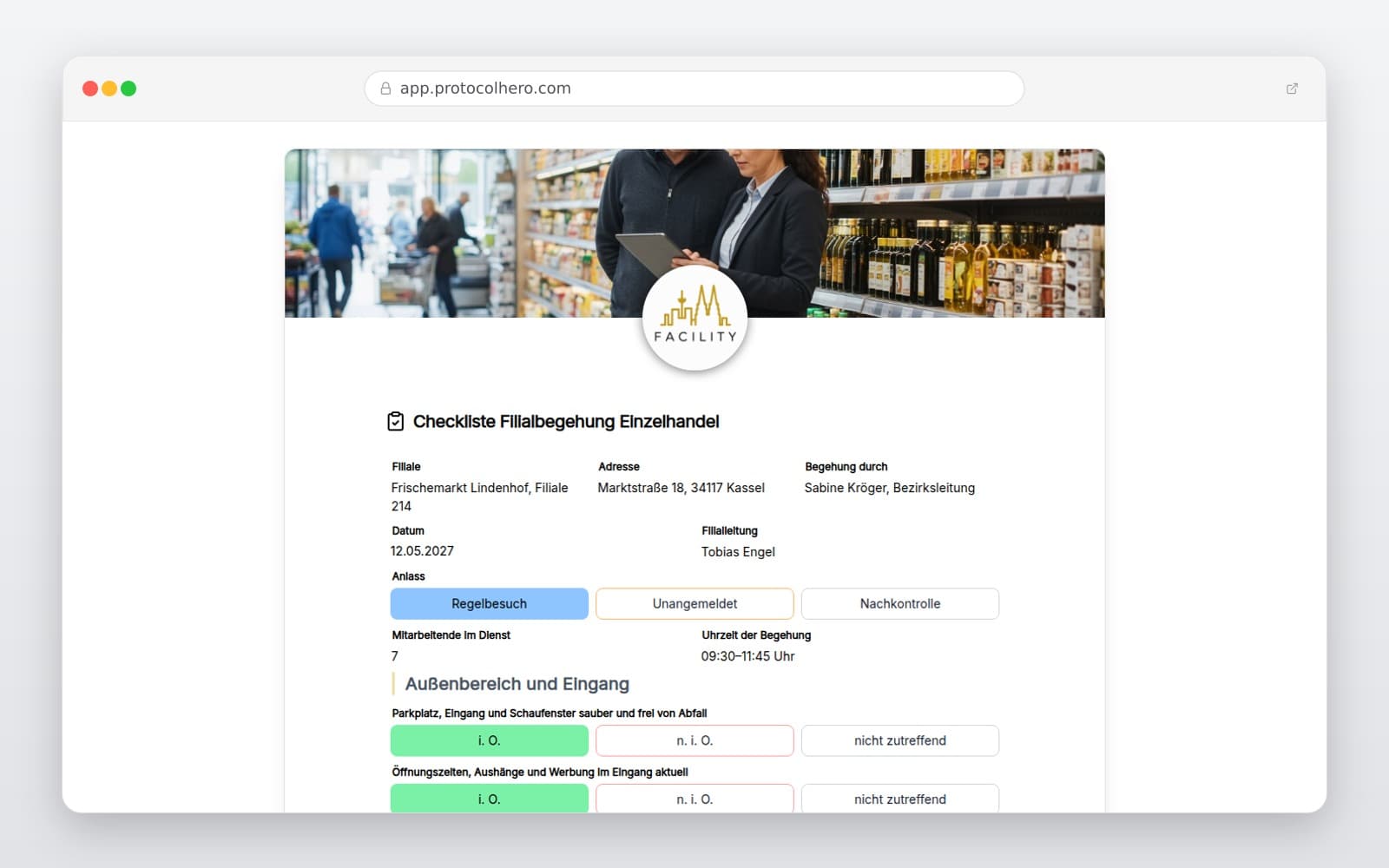Viewport: 1389px width, 868px height.
Task: Open the external link icon in browser bar
Action: (1292, 89)
